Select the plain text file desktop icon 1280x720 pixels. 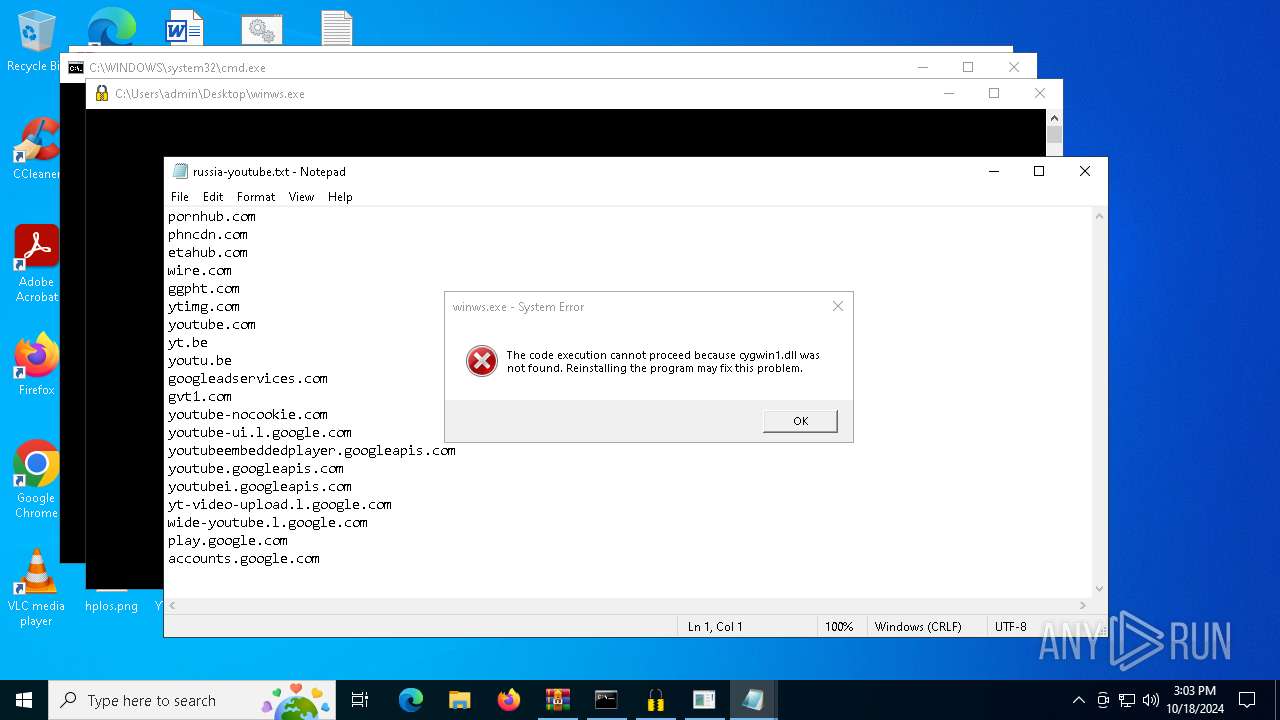tap(337, 28)
